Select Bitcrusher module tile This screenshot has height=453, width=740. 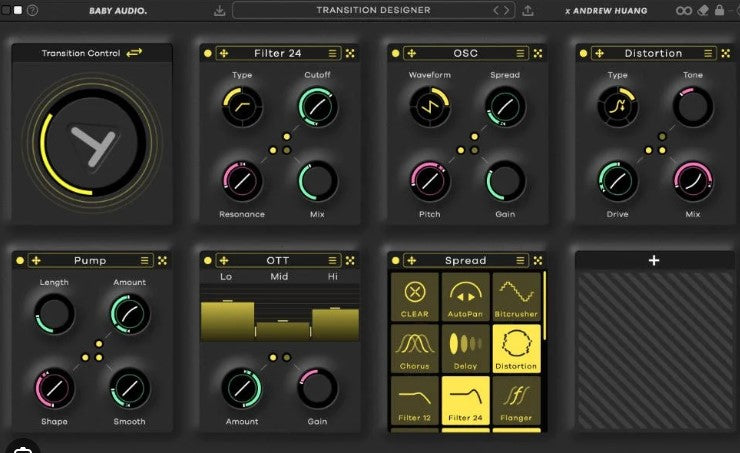coord(516,297)
